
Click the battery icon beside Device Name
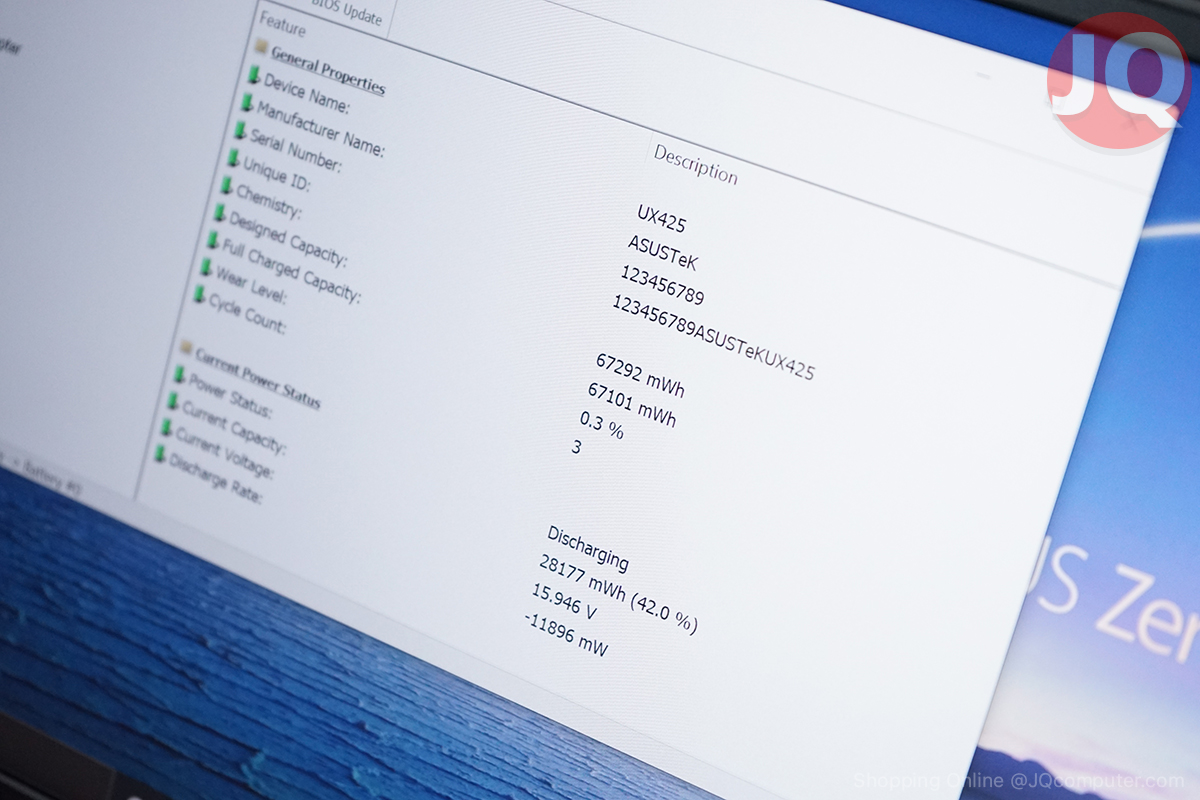click(x=254, y=76)
